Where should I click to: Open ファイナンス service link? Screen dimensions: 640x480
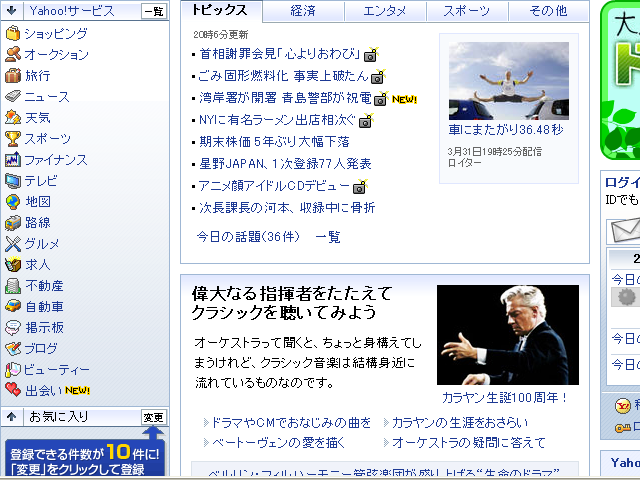(x=56, y=160)
